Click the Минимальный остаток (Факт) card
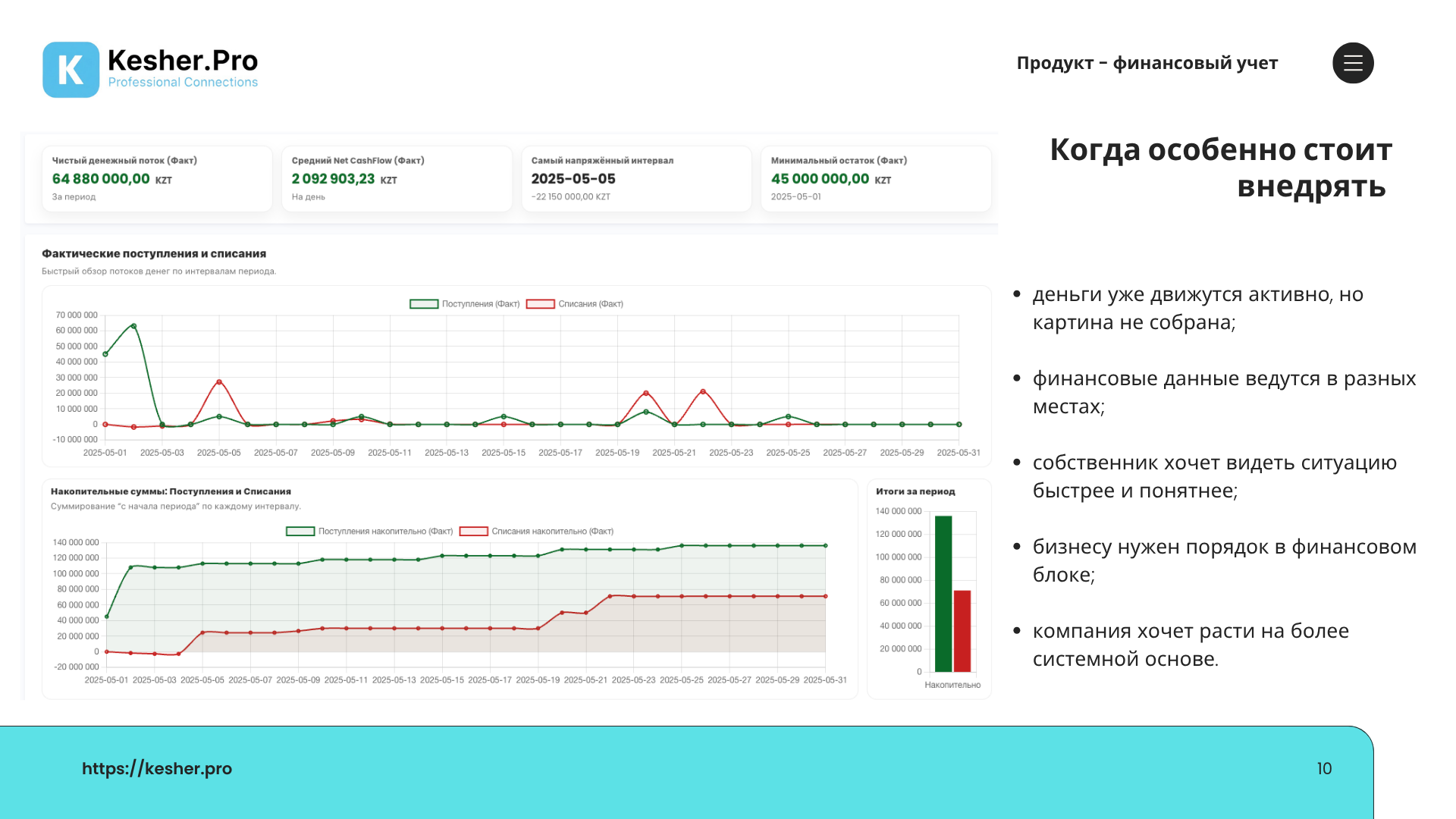1456x819 pixels. coord(876,179)
